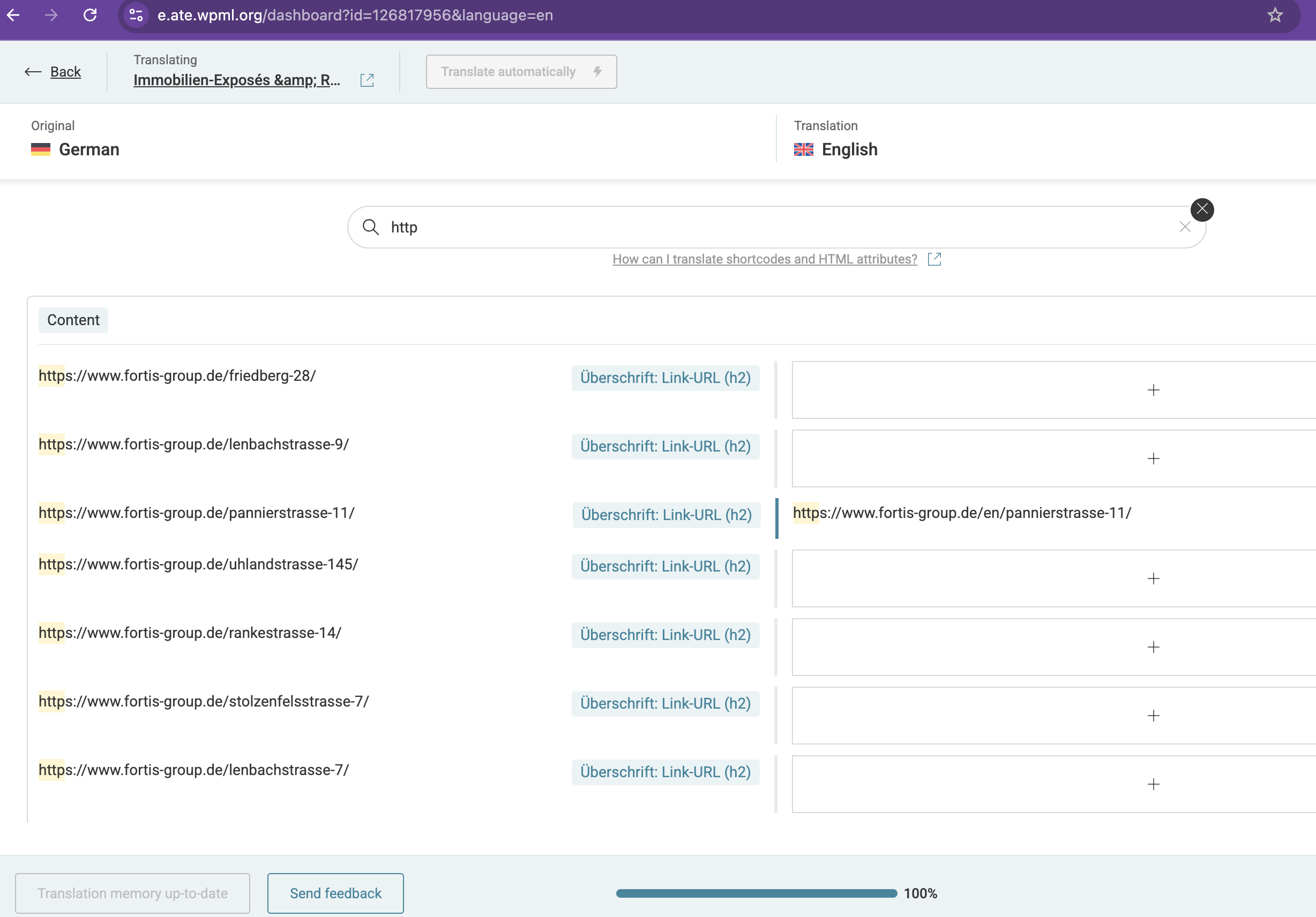Image resolution: width=1316 pixels, height=917 pixels.
Task: Select the lenbachstrasse-9 original URL
Action: click(194, 444)
